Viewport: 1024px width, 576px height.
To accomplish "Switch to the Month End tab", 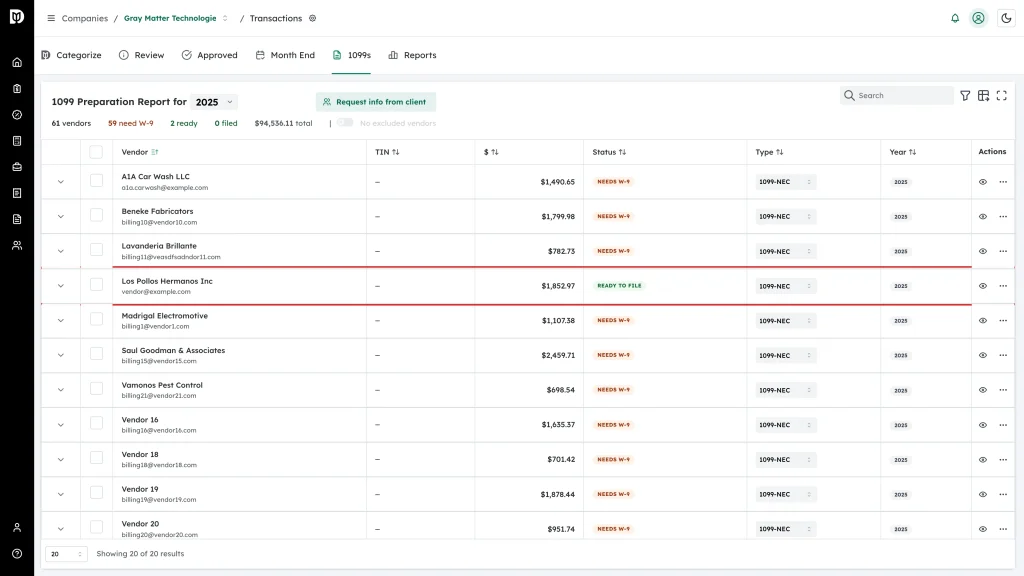I will [x=285, y=56].
